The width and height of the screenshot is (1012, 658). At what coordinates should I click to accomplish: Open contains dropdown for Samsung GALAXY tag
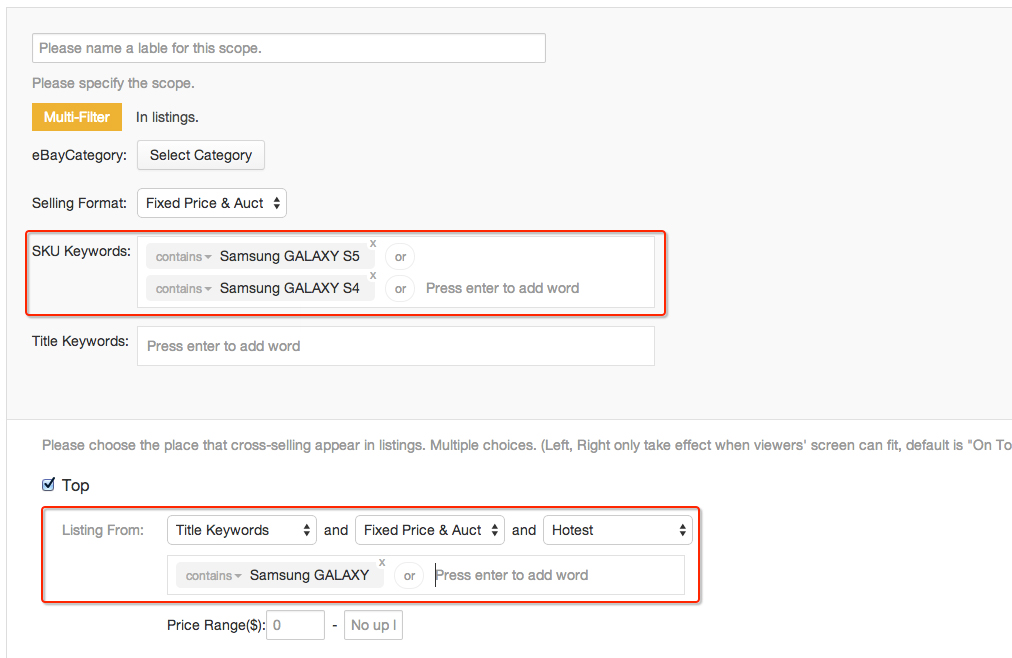[214, 575]
